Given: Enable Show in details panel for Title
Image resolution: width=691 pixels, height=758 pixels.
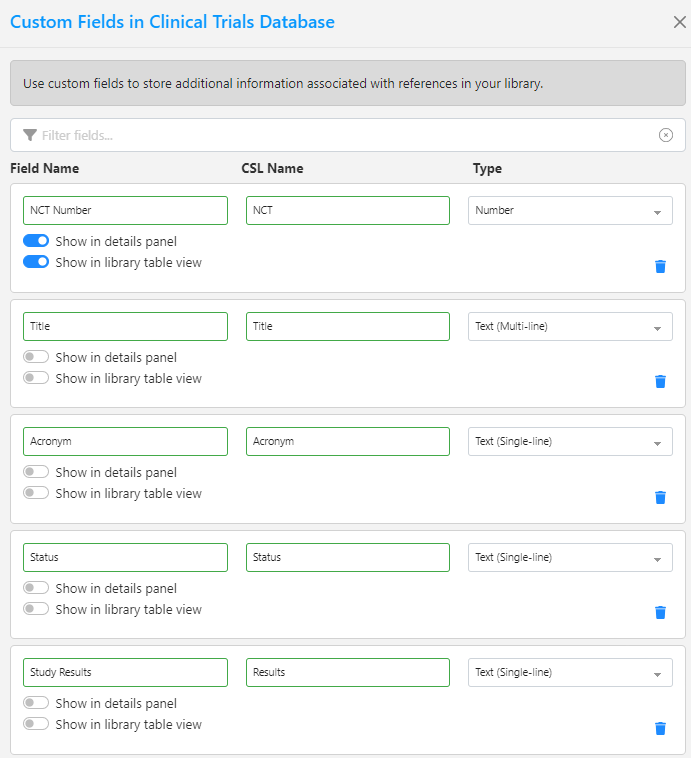Looking at the screenshot, I should pos(36,357).
